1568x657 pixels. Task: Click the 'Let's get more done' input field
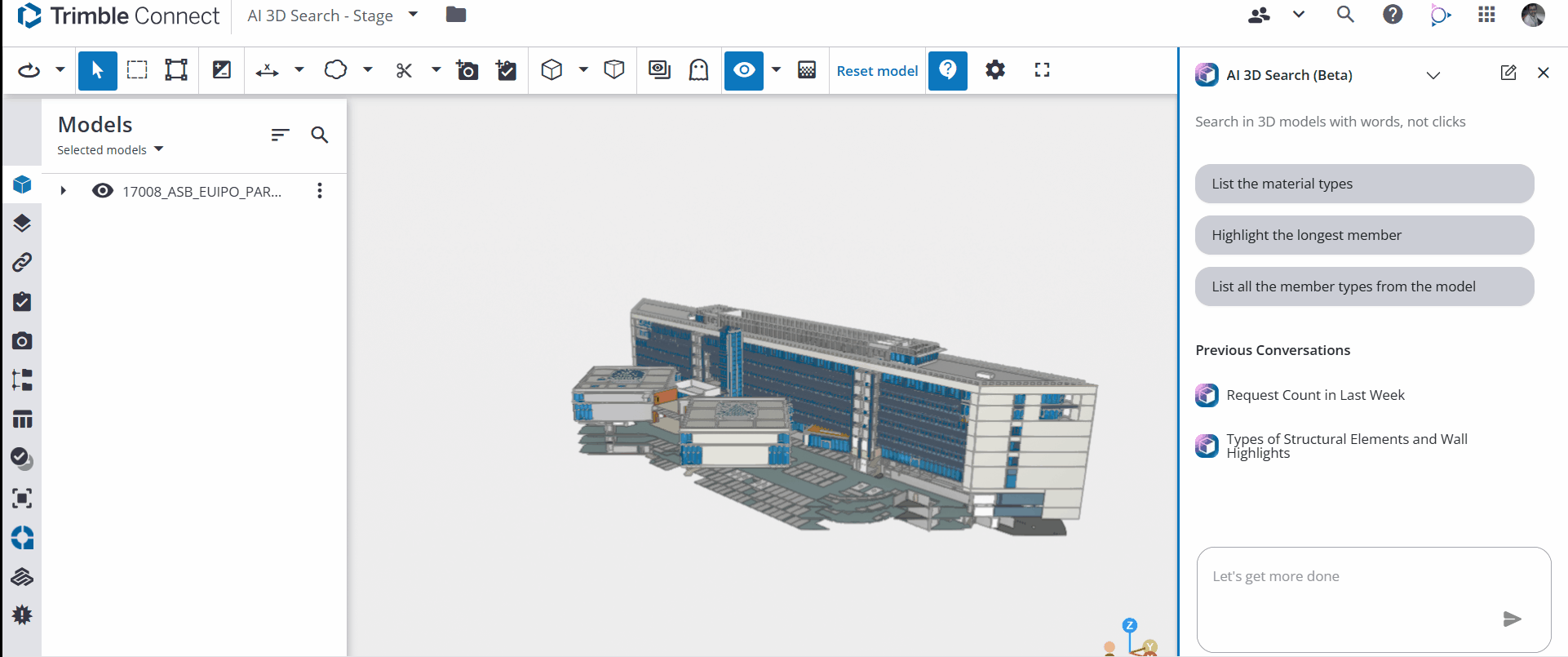pyautogui.click(x=1374, y=599)
